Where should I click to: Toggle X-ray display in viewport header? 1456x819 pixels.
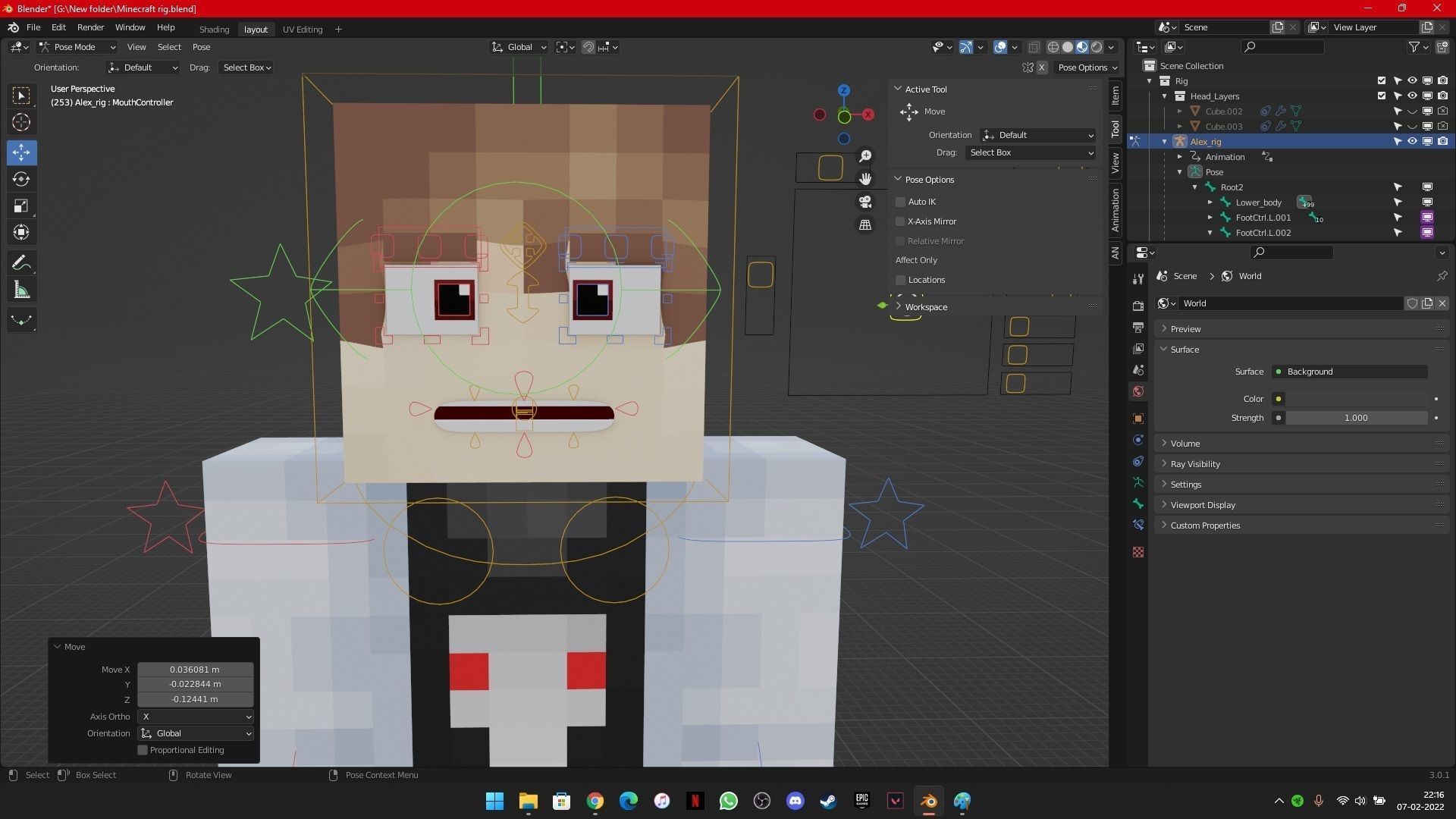pos(1034,47)
